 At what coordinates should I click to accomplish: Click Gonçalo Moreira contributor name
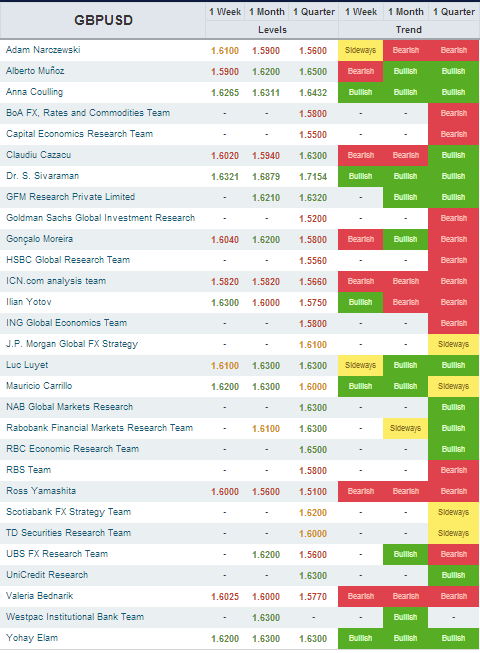(40, 239)
